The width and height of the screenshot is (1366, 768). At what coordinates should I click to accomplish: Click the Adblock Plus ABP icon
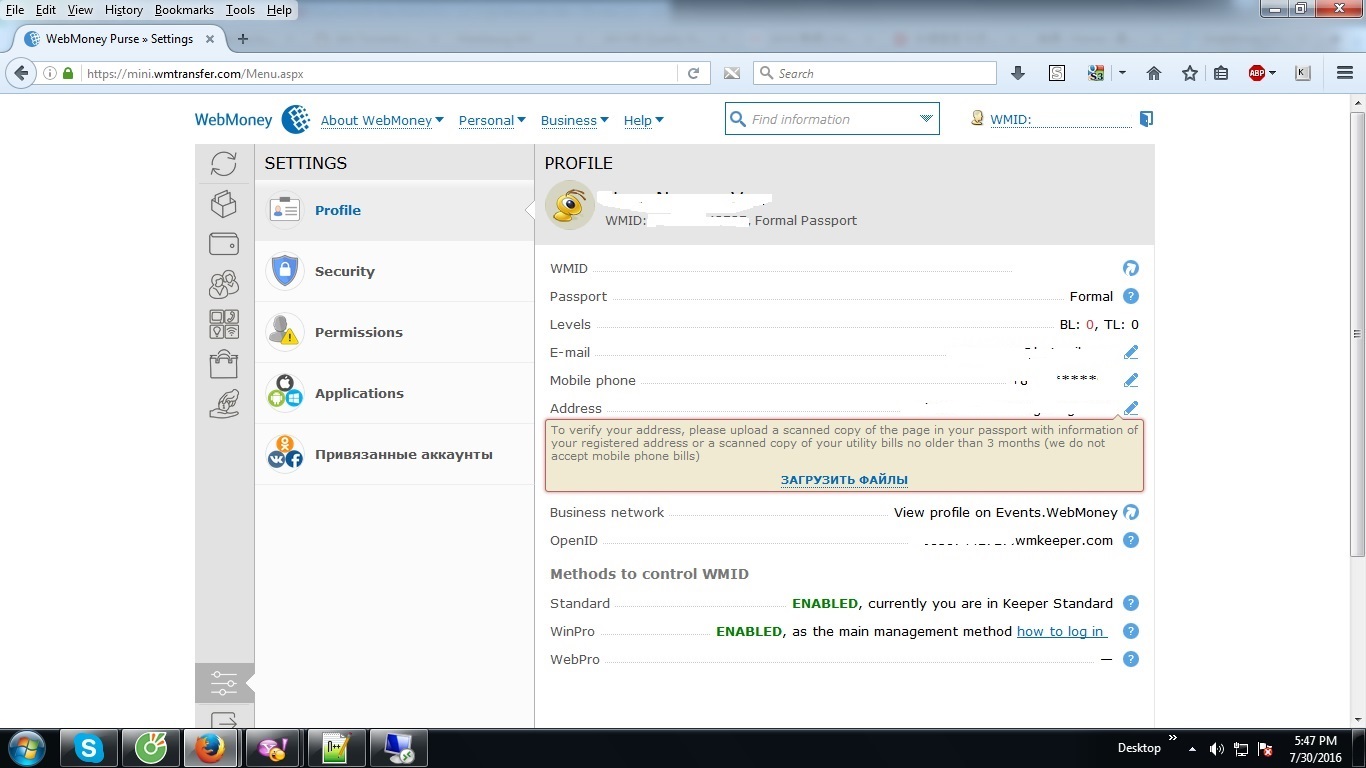[1257, 73]
